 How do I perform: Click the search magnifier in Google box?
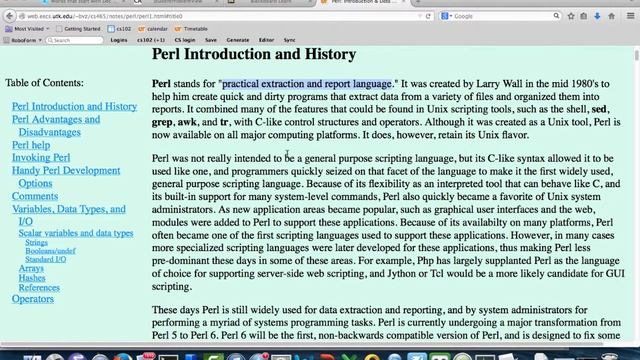[x=556, y=16]
